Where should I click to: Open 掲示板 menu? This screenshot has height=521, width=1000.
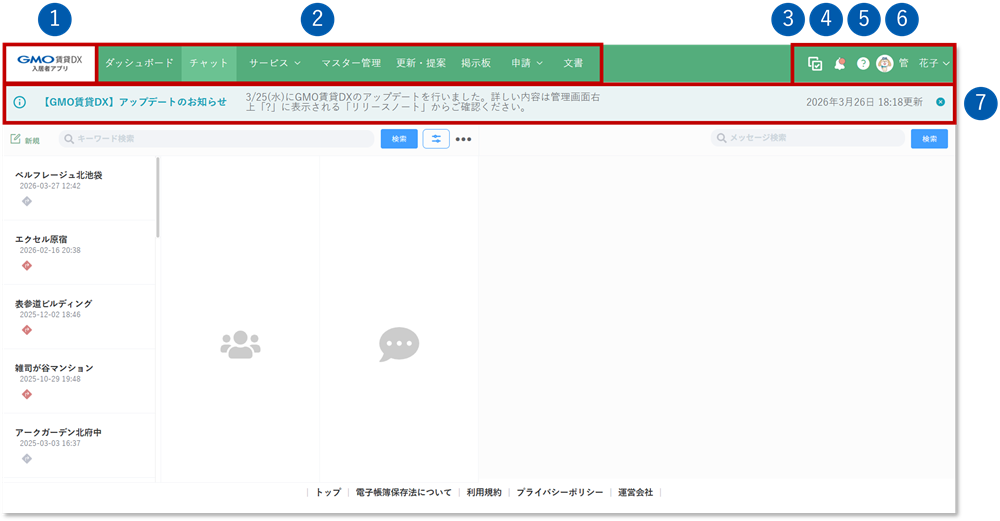pos(476,63)
